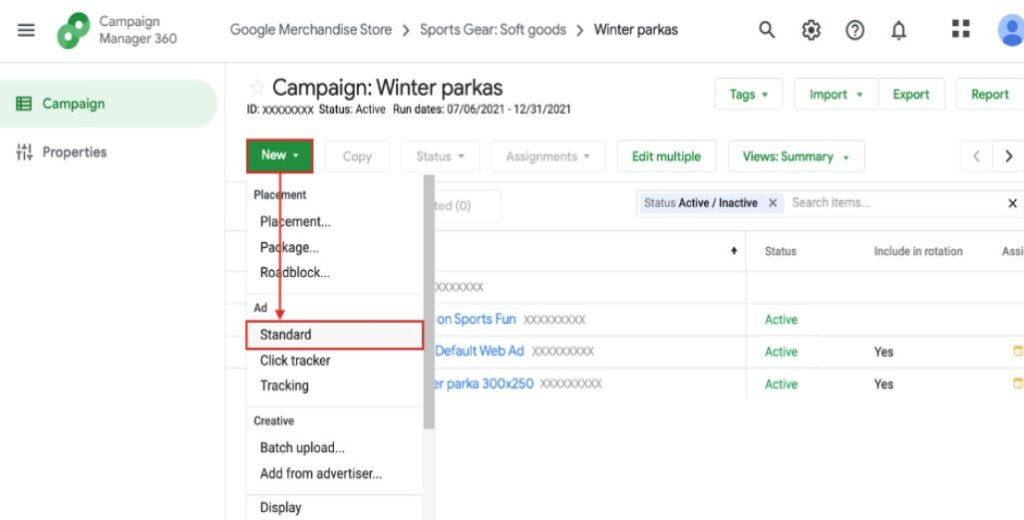Click Active status in parka 300x250 row

point(781,384)
